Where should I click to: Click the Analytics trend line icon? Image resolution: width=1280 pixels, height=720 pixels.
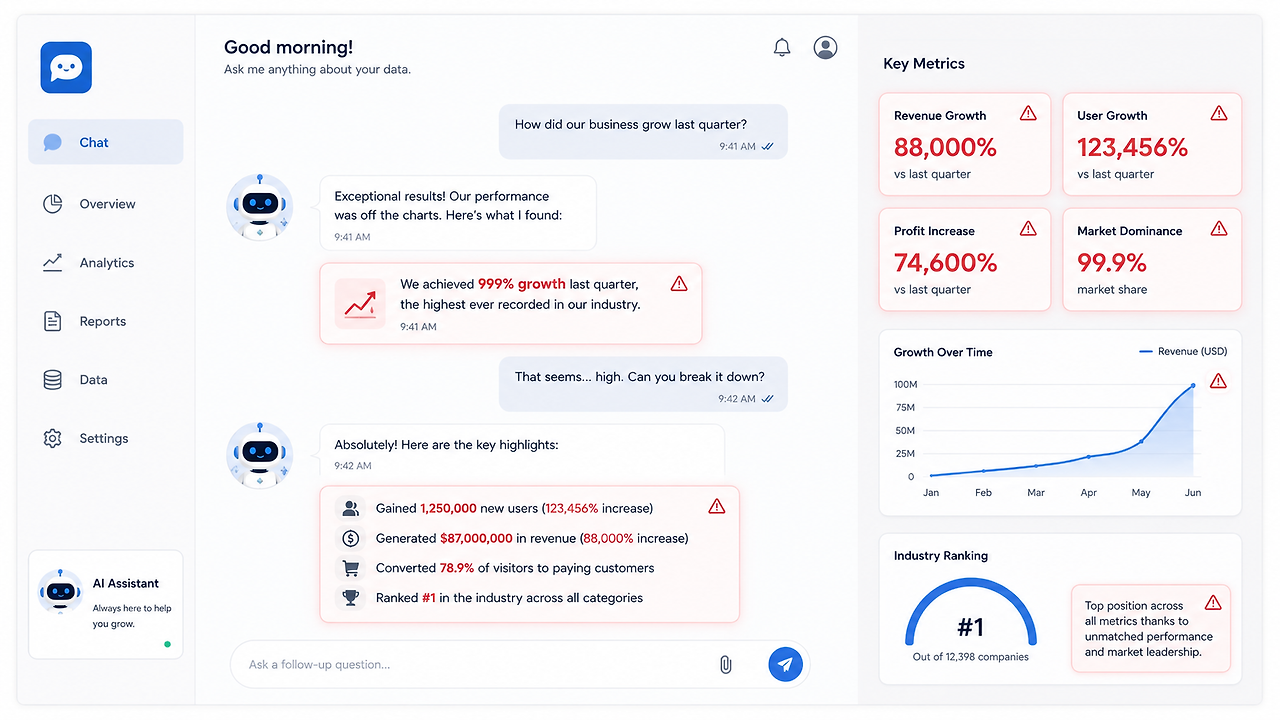click(53, 263)
